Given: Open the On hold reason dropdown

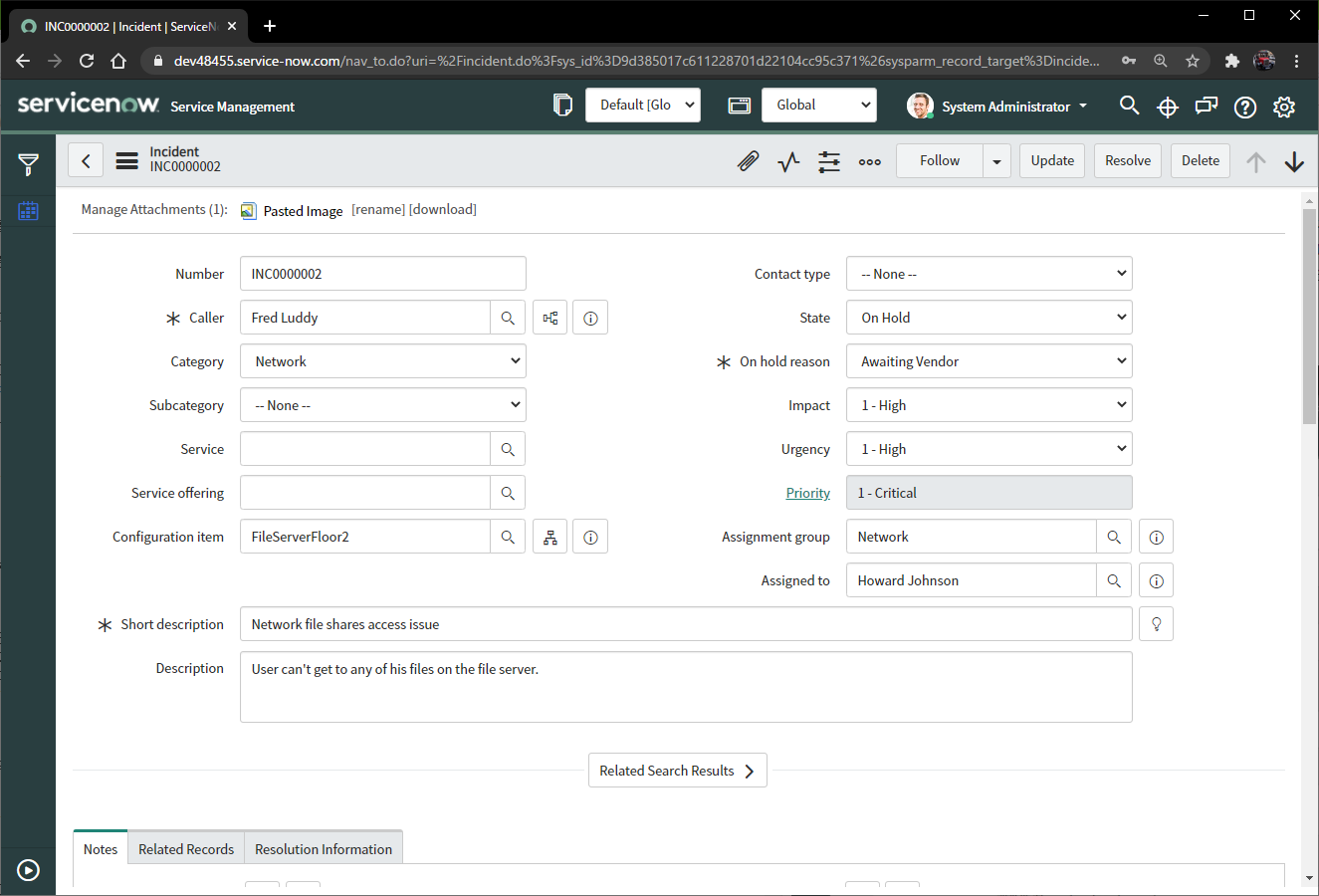Looking at the screenshot, I should coord(989,360).
